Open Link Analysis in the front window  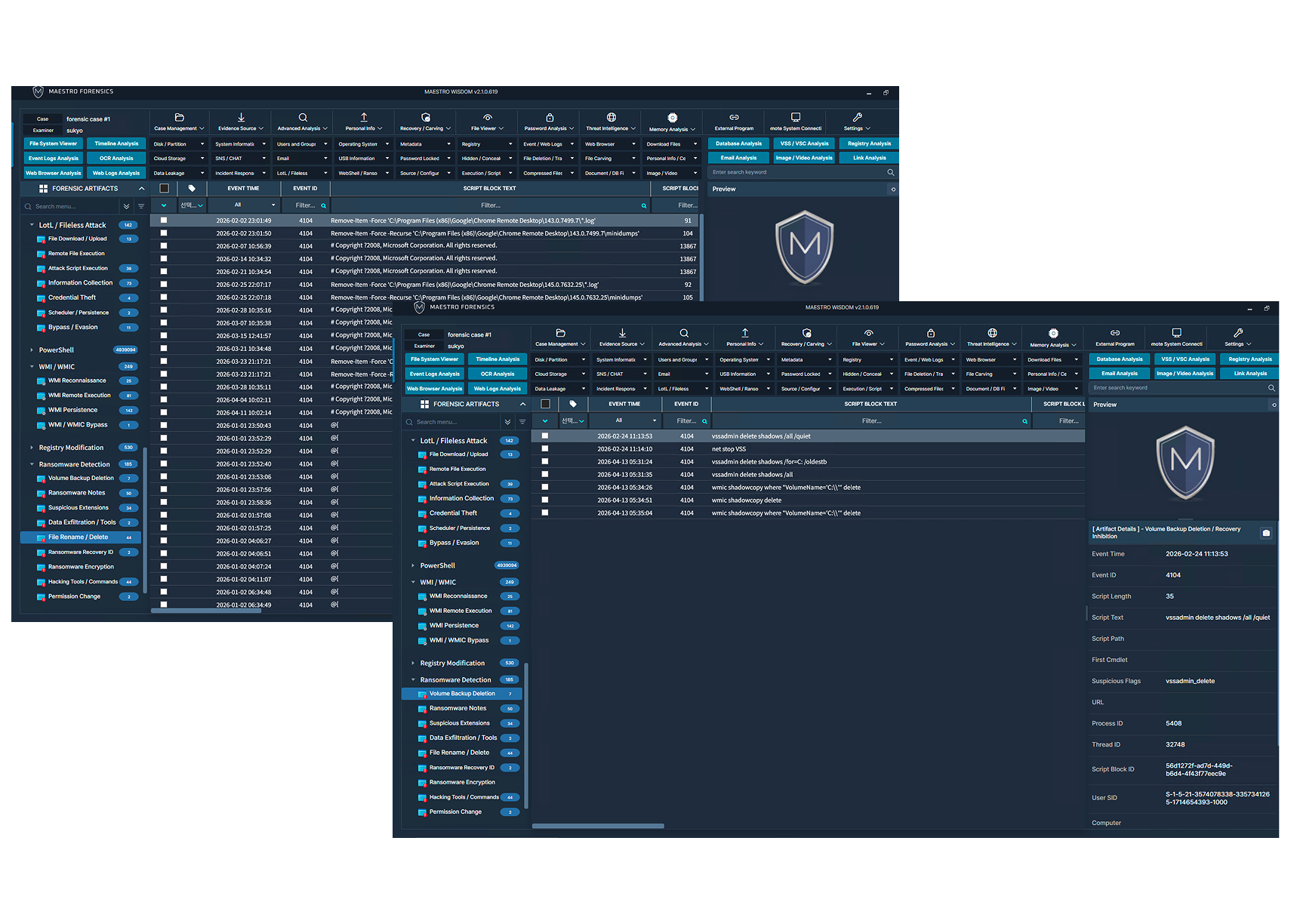[x=1250, y=373]
